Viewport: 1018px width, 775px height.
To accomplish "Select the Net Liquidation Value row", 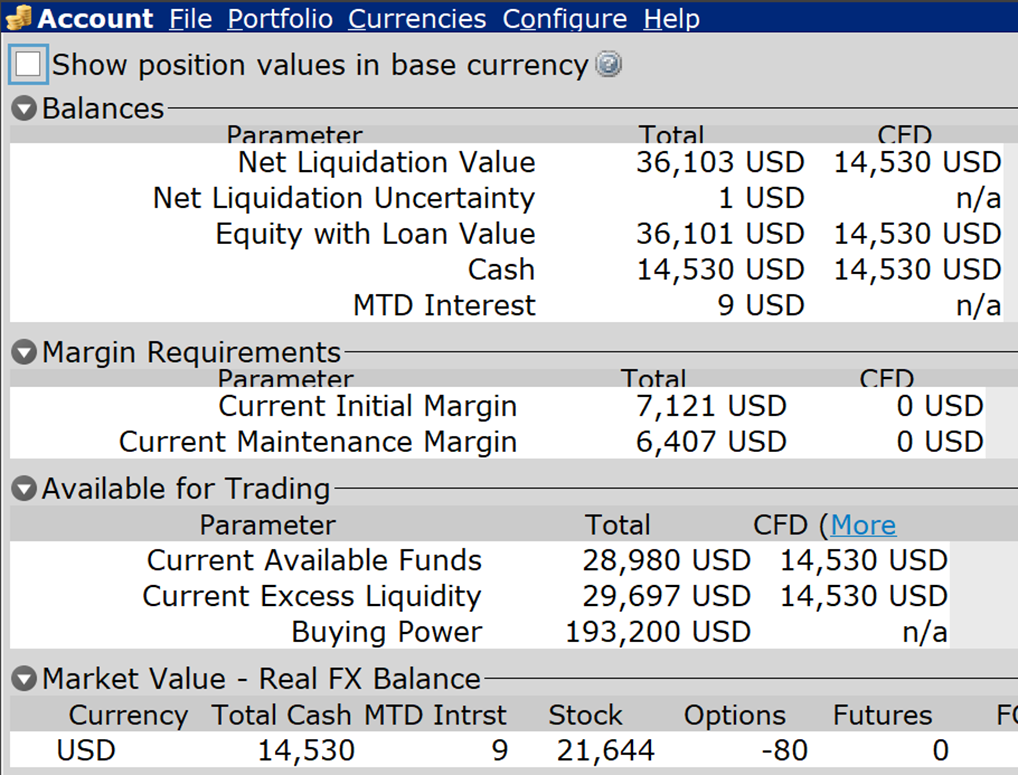I will pos(386,162).
